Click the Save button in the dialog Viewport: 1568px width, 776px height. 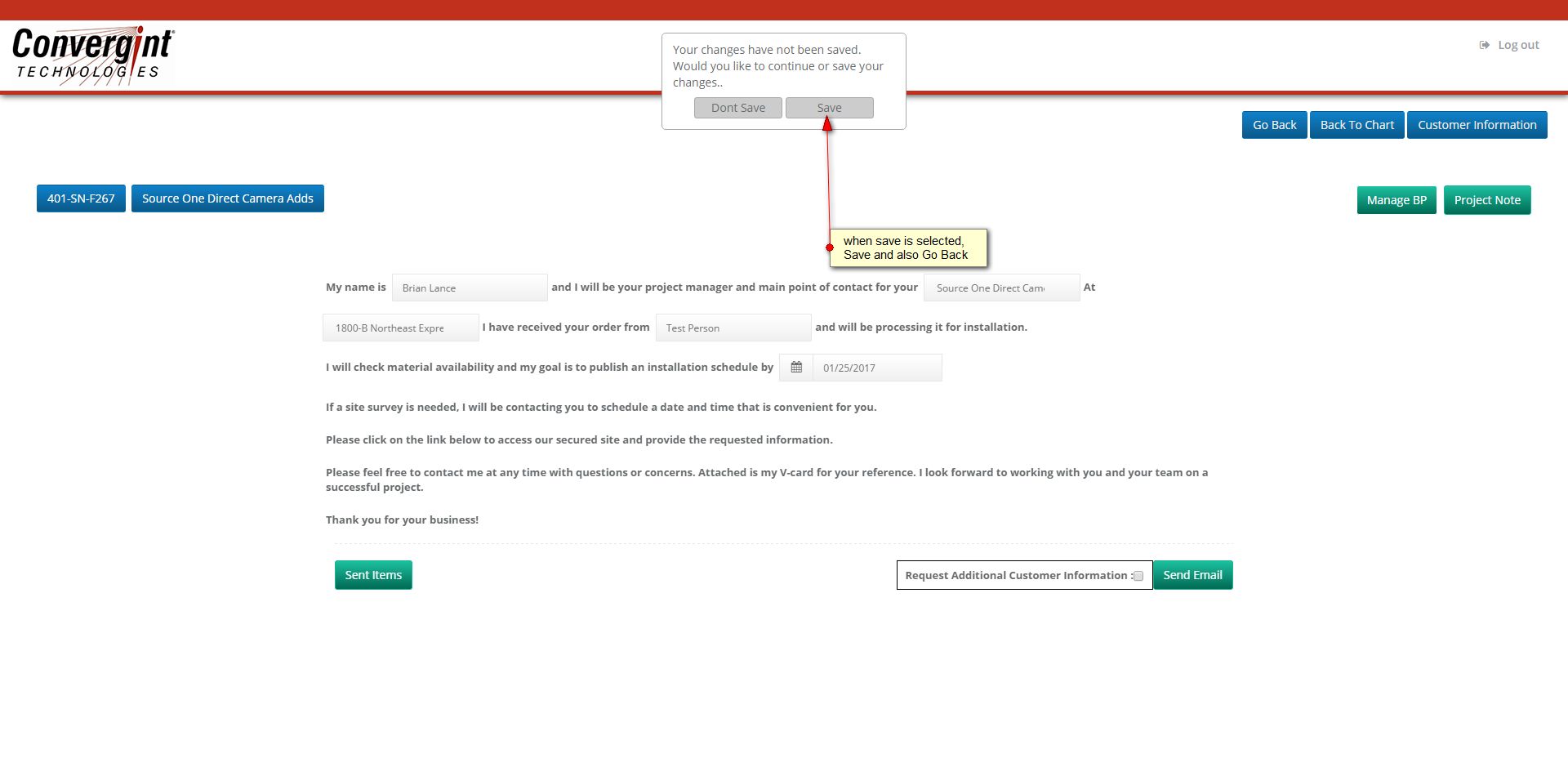point(830,108)
